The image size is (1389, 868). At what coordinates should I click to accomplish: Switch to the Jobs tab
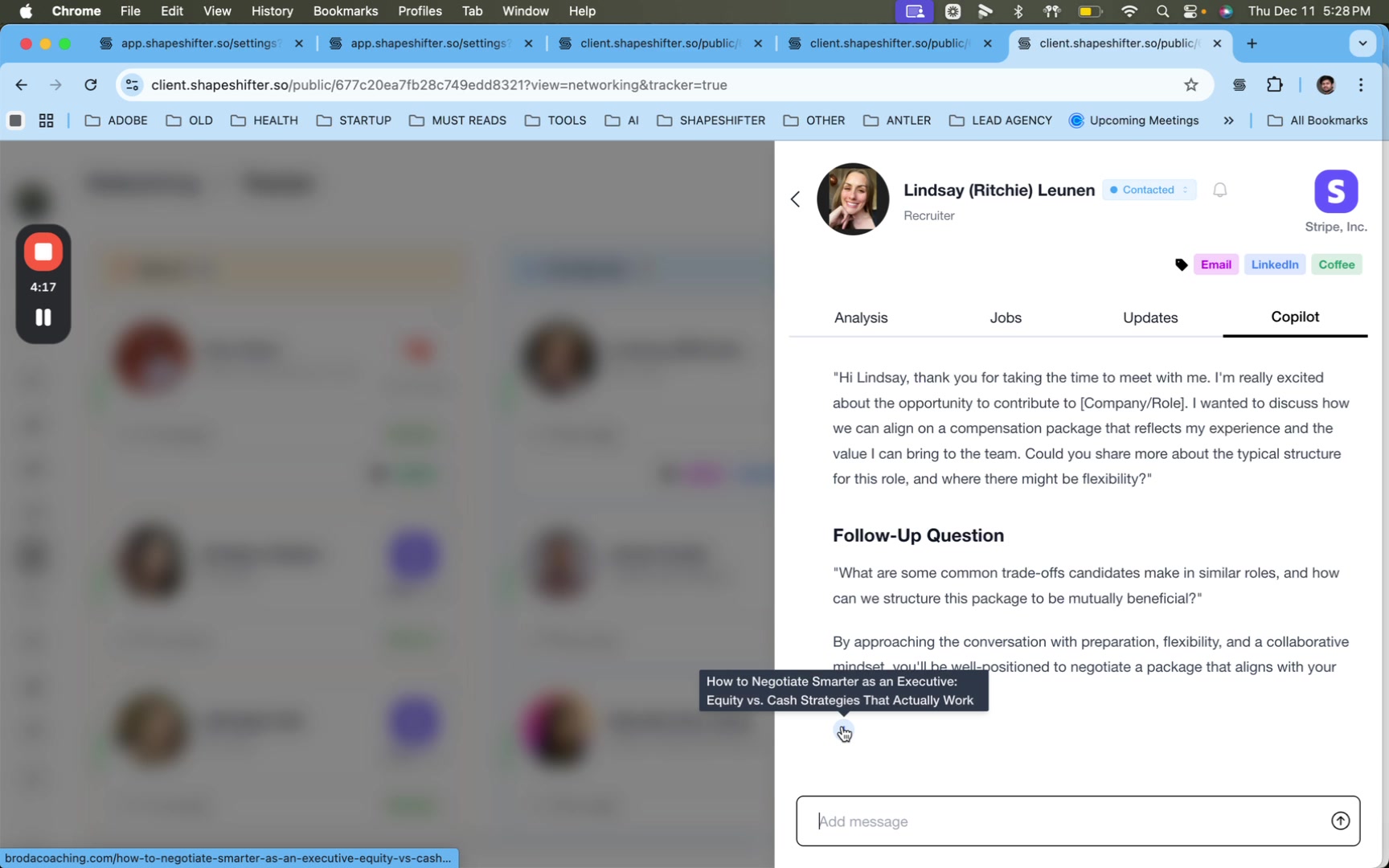pos(1005,317)
